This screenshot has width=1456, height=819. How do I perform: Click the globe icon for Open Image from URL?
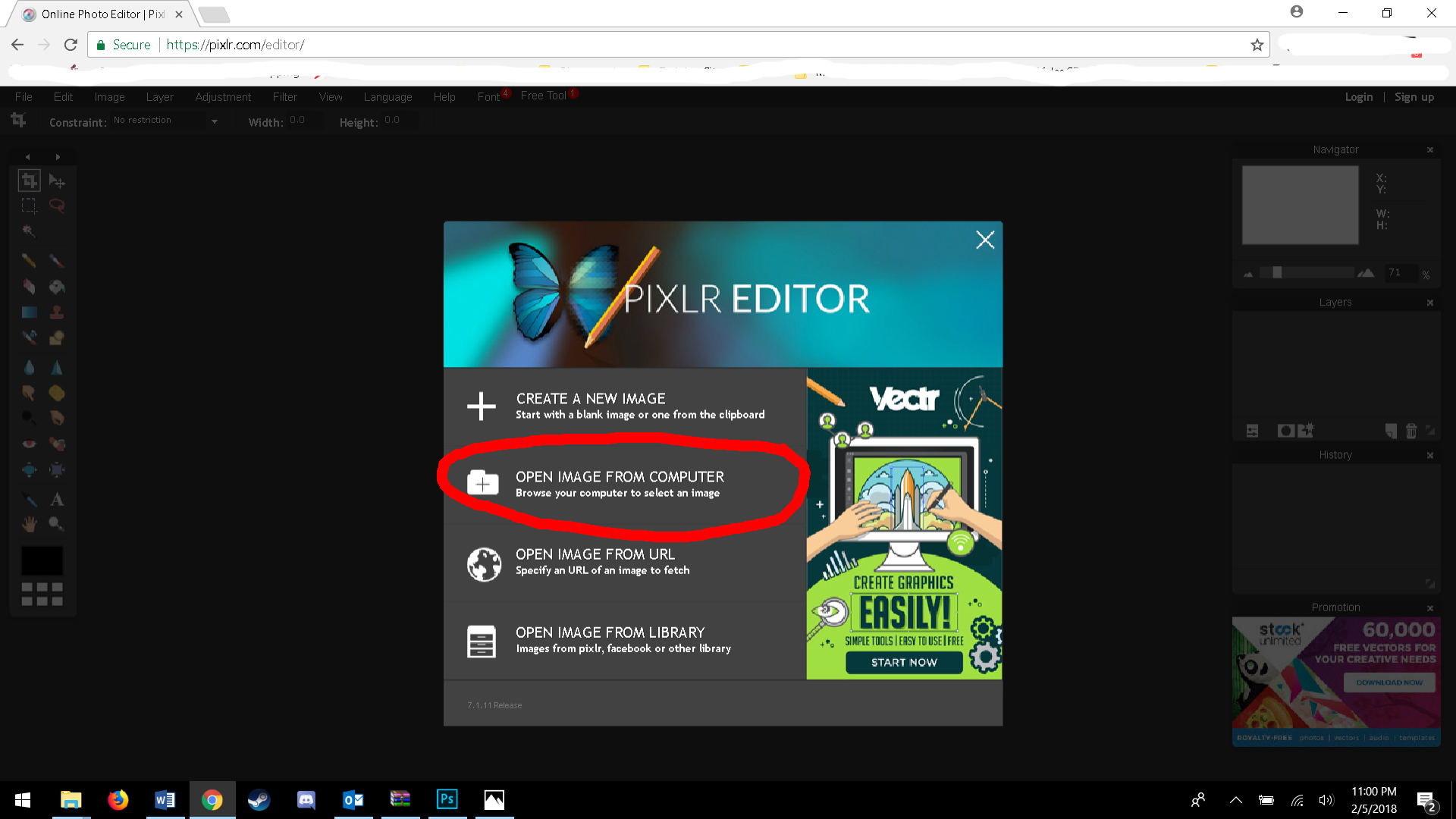tap(484, 564)
